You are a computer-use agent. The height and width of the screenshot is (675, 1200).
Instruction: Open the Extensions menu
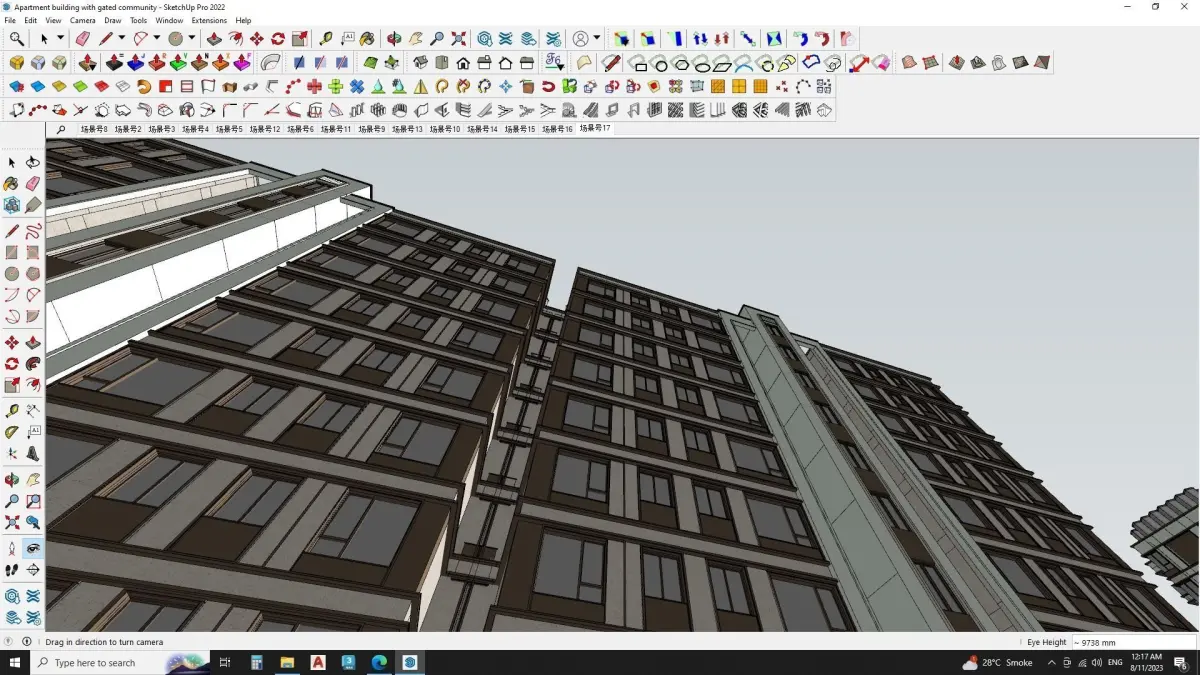(209, 20)
